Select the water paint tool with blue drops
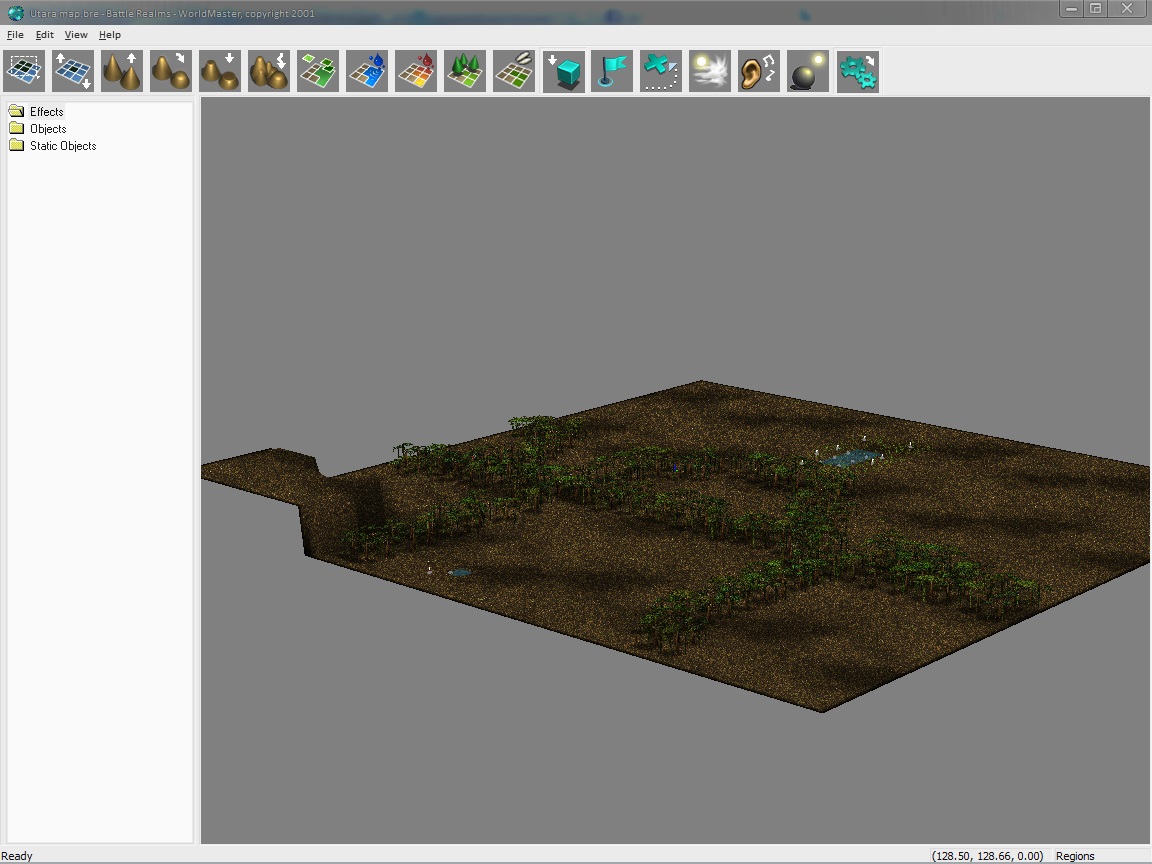 tap(367, 71)
